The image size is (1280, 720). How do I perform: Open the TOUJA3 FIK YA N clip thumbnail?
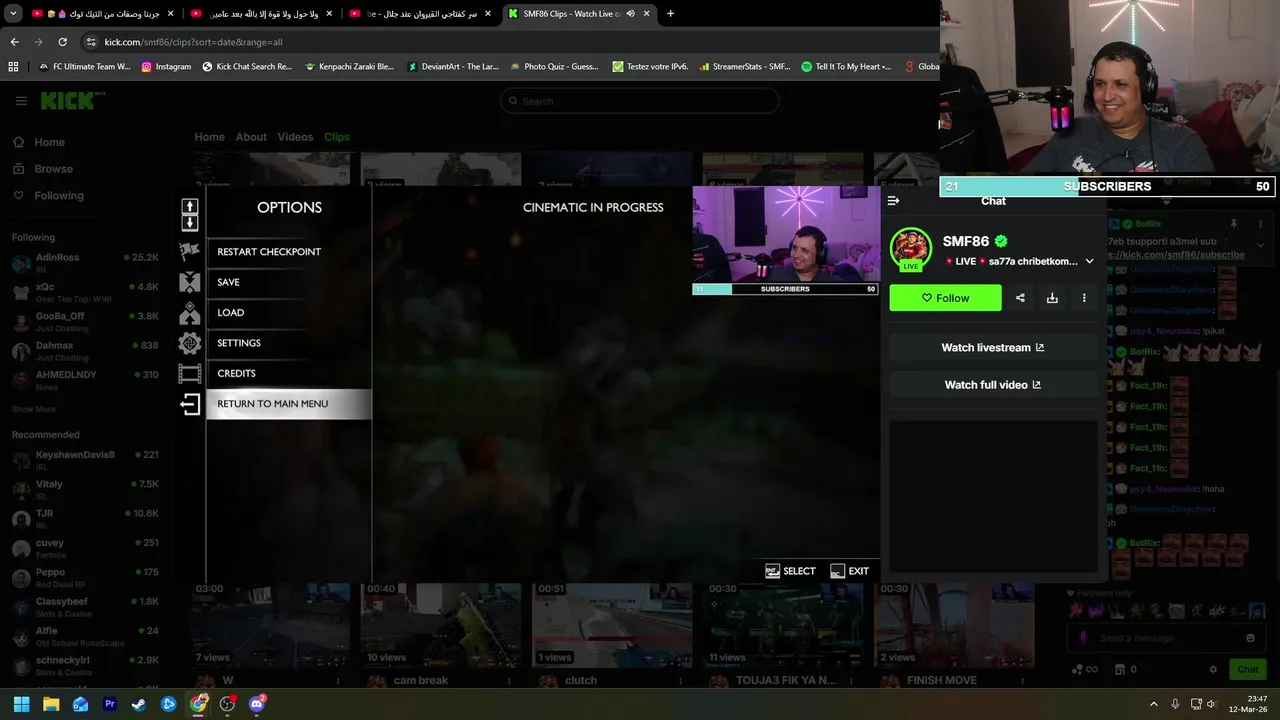783,623
